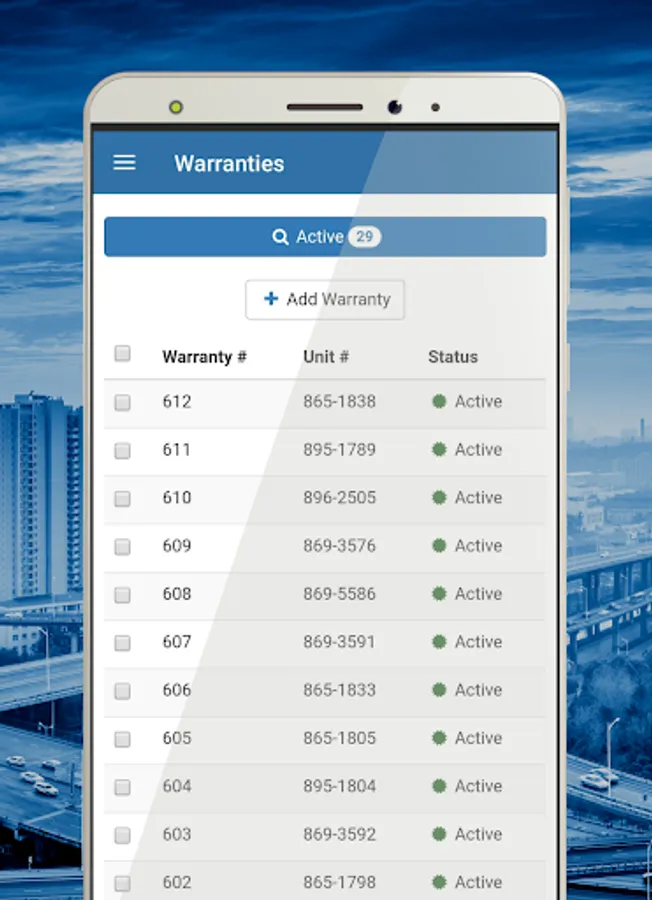Select unit number 865-1838
The image size is (652, 900).
(340, 401)
